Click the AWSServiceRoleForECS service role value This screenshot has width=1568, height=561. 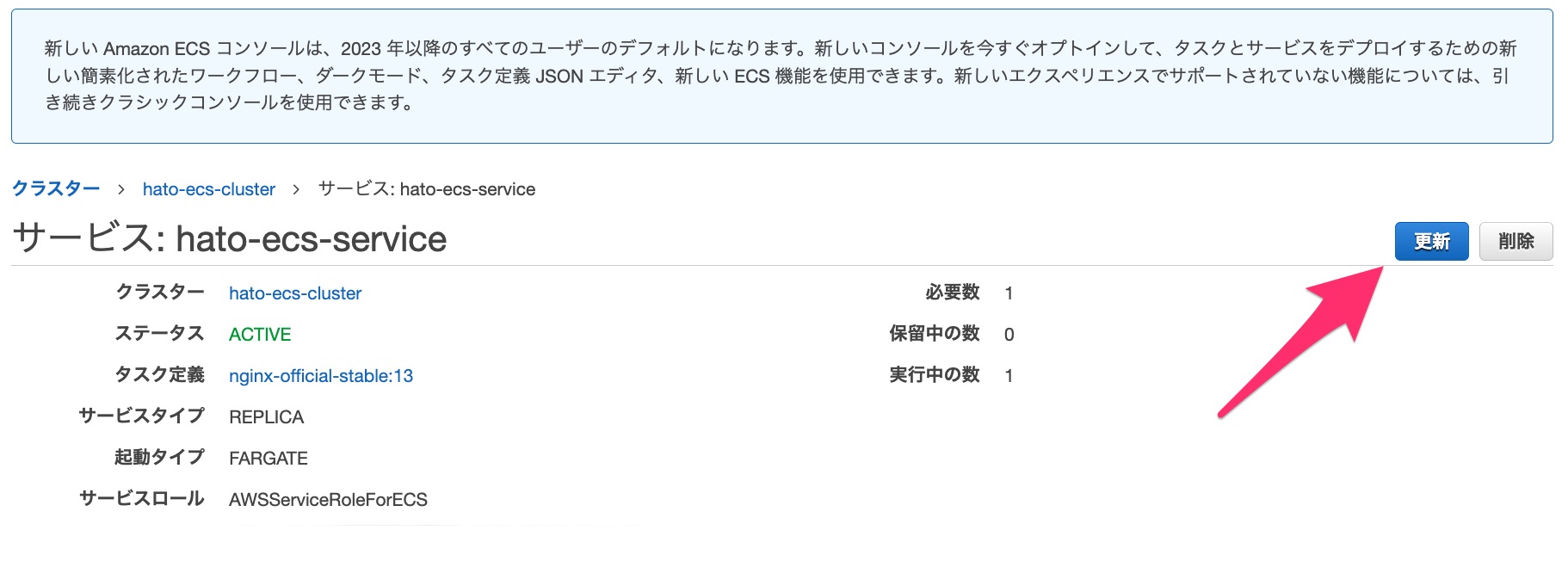pyautogui.click(x=328, y=500)
